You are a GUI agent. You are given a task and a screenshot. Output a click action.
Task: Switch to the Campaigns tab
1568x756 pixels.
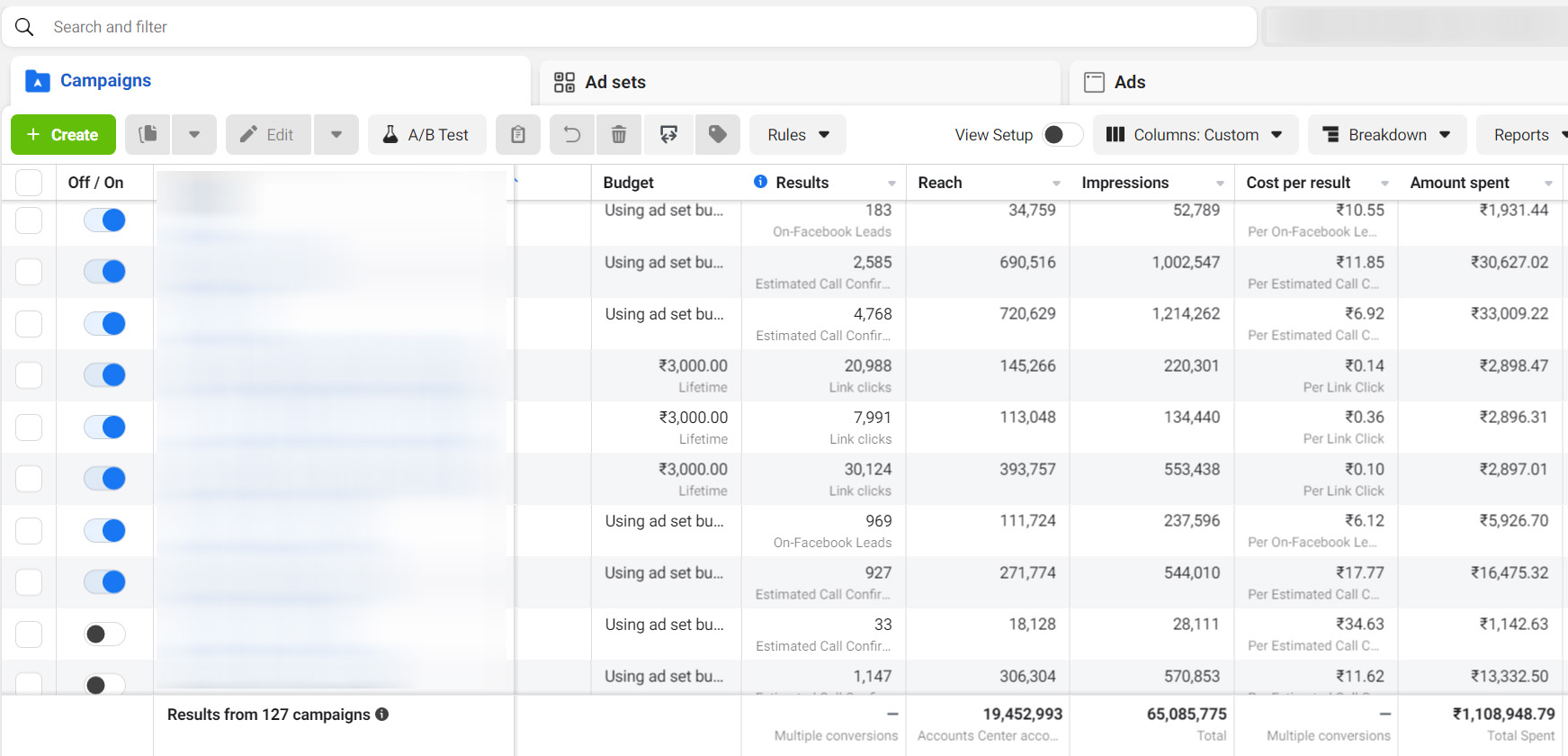click(270, 81)
